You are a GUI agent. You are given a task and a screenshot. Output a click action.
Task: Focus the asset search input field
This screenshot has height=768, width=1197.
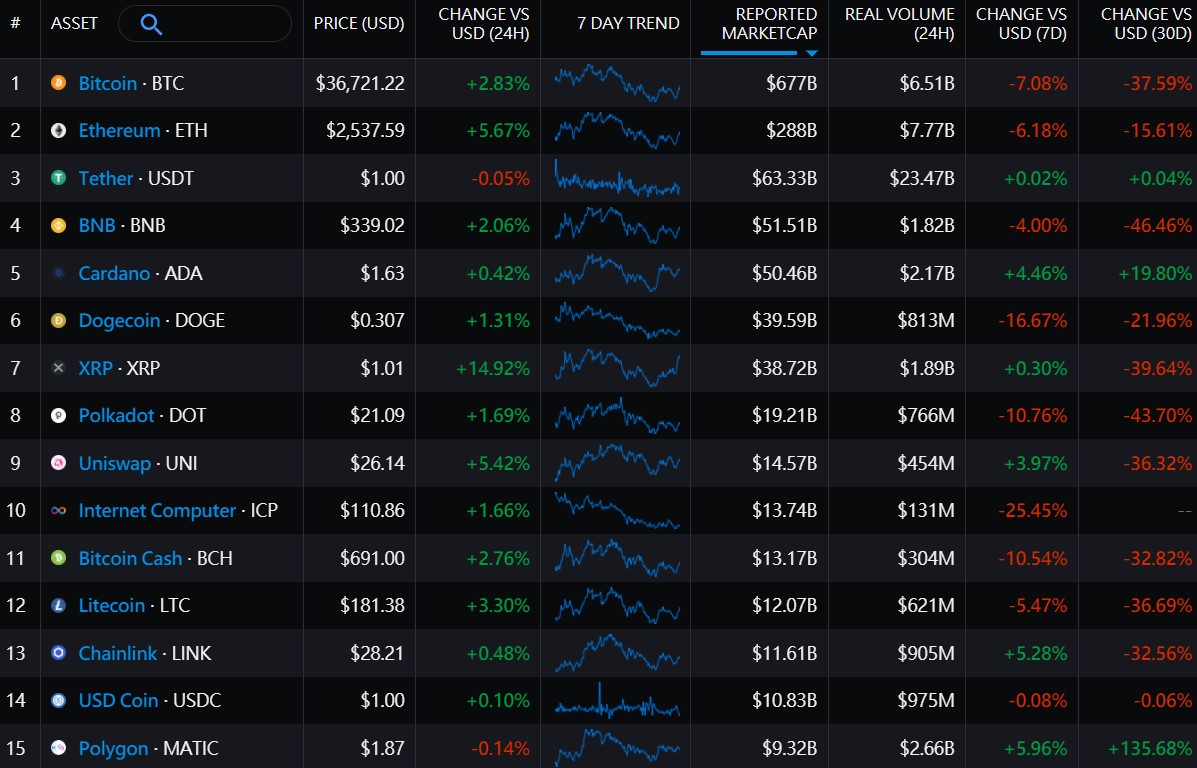pyautogui.click(x=205, y=24)
